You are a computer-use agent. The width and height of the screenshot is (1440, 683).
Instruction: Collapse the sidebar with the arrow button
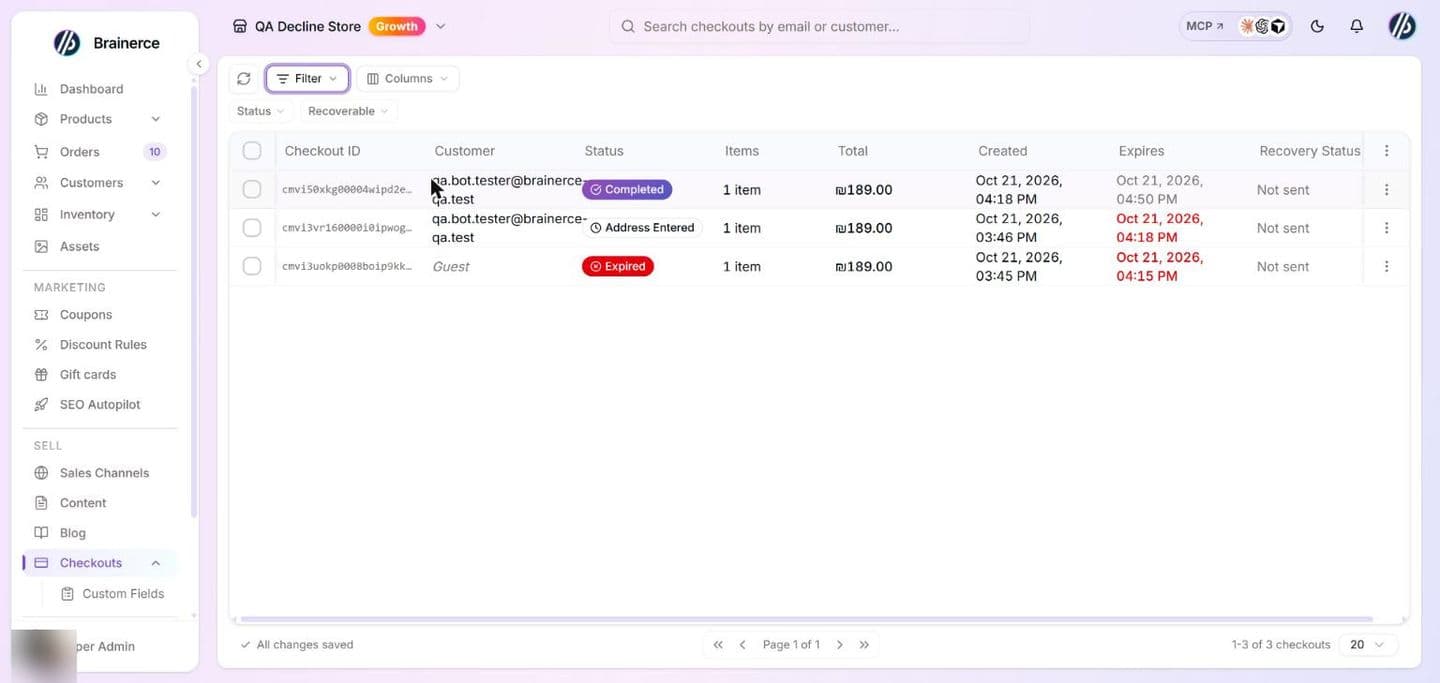pos(198,64)
